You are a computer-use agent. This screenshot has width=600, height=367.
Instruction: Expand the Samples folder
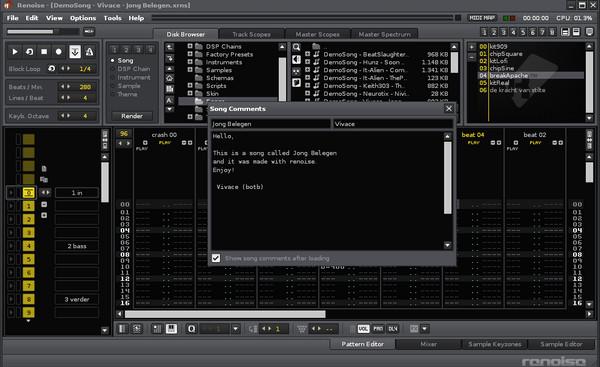click(190, 70)
